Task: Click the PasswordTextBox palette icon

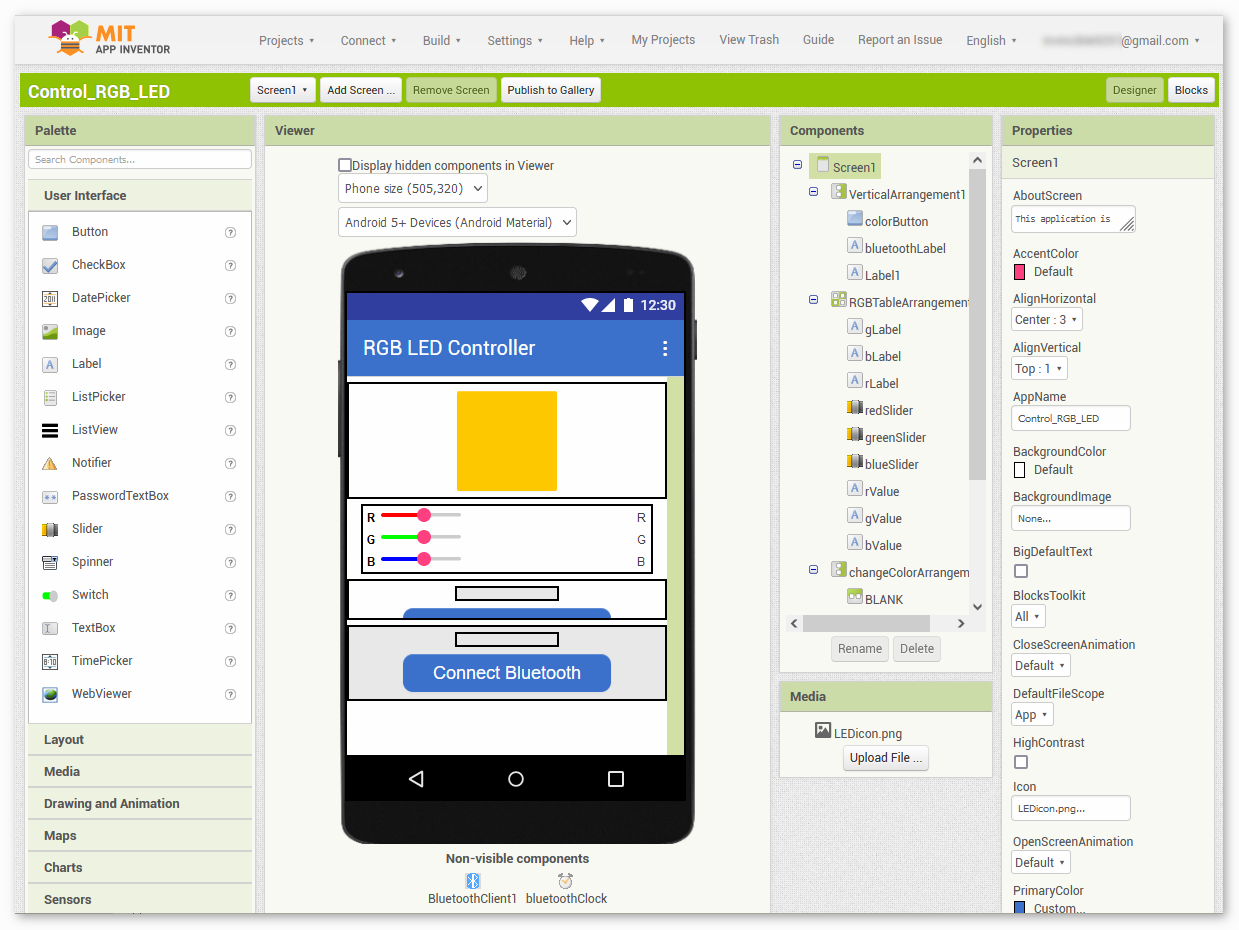Action: coord(50,496)
